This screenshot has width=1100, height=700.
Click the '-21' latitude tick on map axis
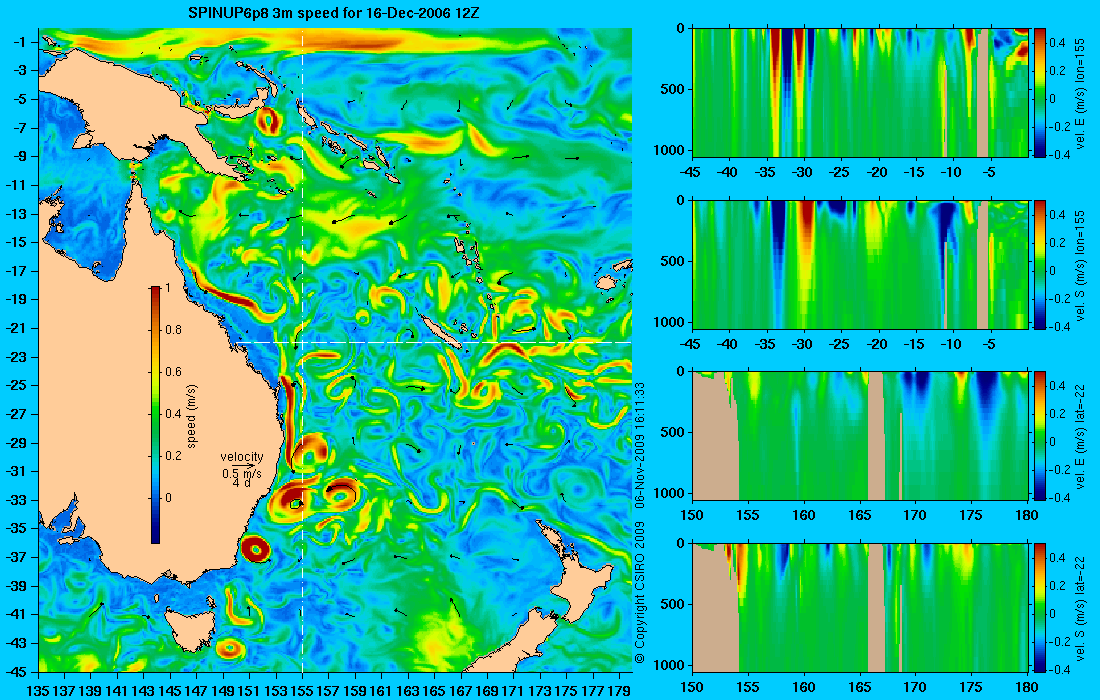[x=16, y=328]
